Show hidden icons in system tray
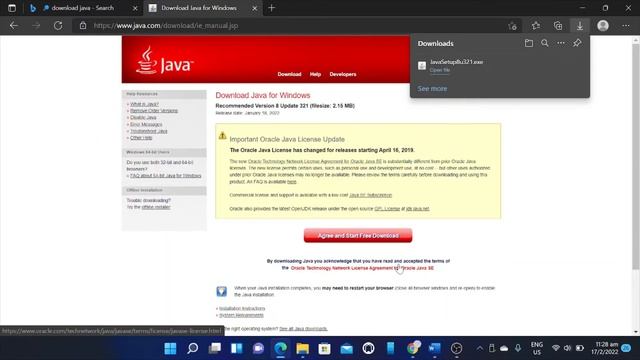640x360 pixels. pos(480,348)
